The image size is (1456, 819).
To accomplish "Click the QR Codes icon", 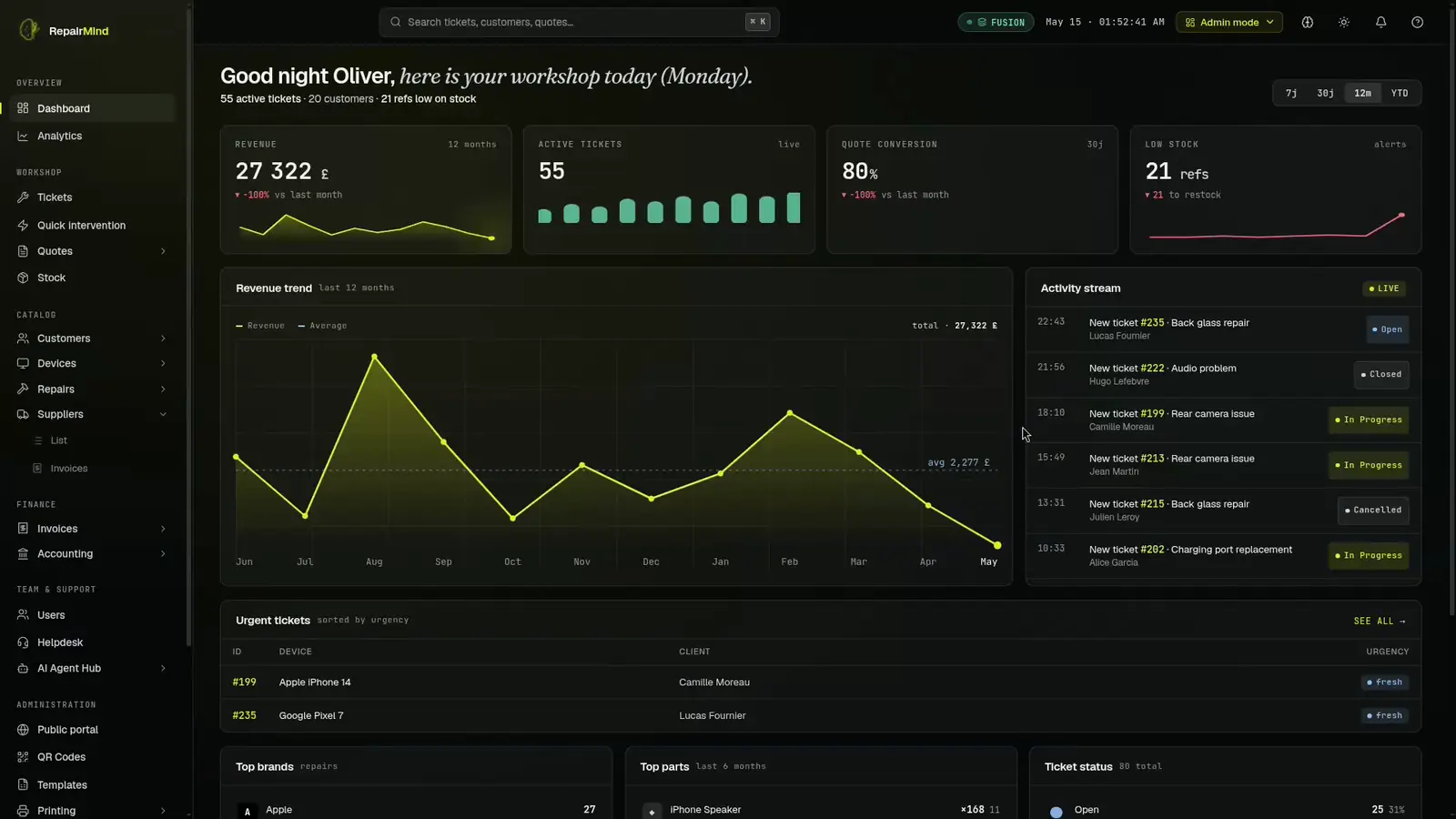I will (x=23, y=757).
